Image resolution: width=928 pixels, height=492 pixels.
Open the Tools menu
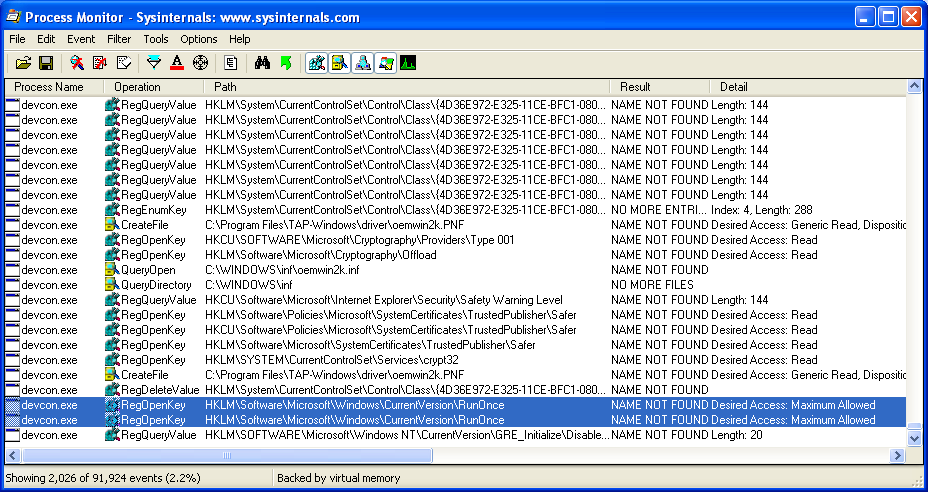(x=156, y=39)
